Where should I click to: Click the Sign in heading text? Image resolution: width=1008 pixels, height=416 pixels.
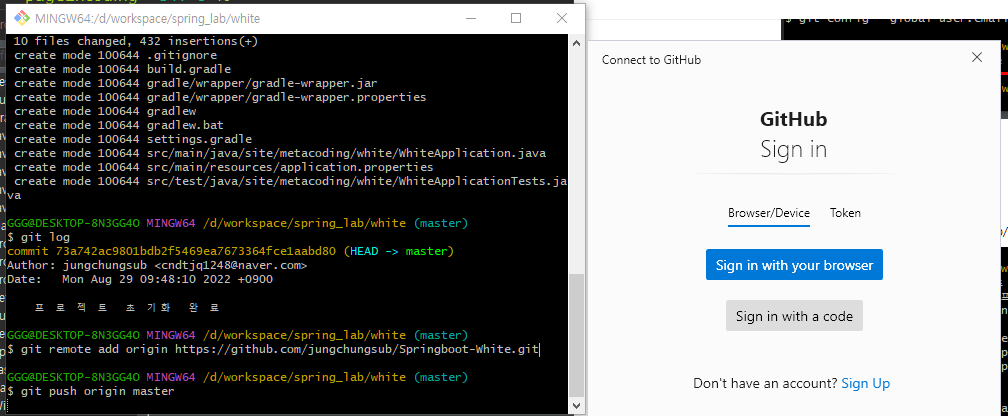pos(793,149)
